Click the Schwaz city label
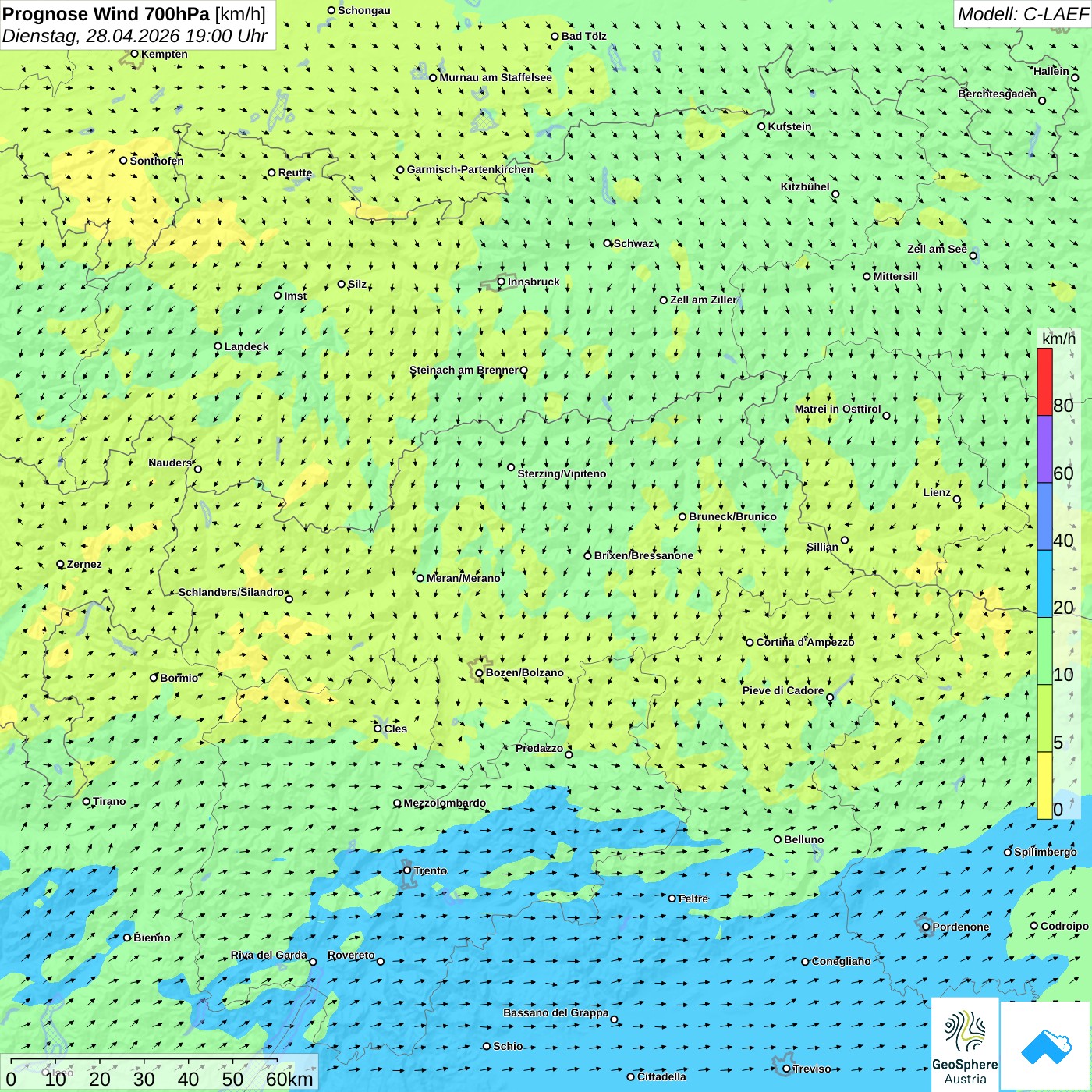 [633, 243]
